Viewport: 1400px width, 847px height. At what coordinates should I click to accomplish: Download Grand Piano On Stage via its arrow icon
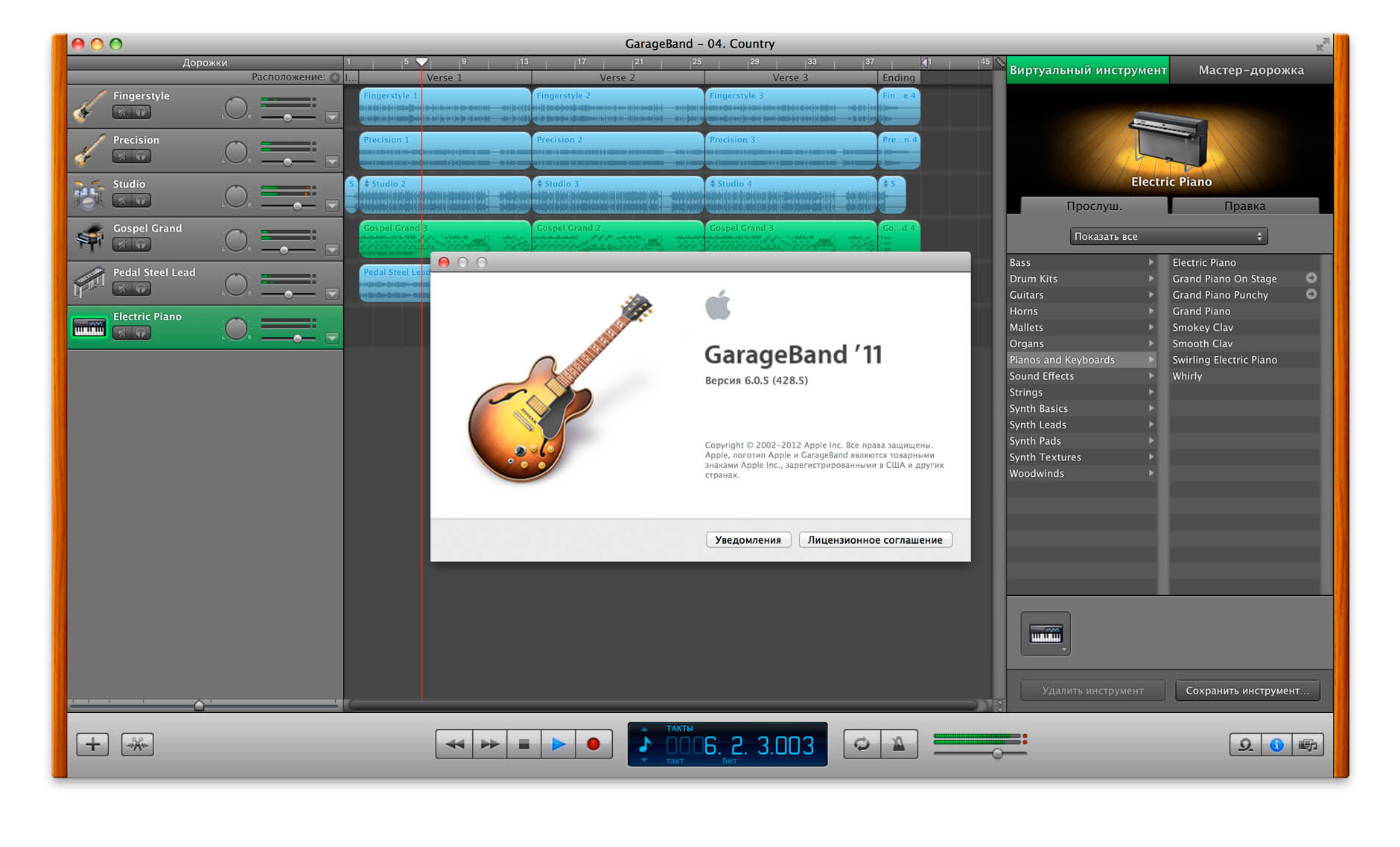(1311, 278)
